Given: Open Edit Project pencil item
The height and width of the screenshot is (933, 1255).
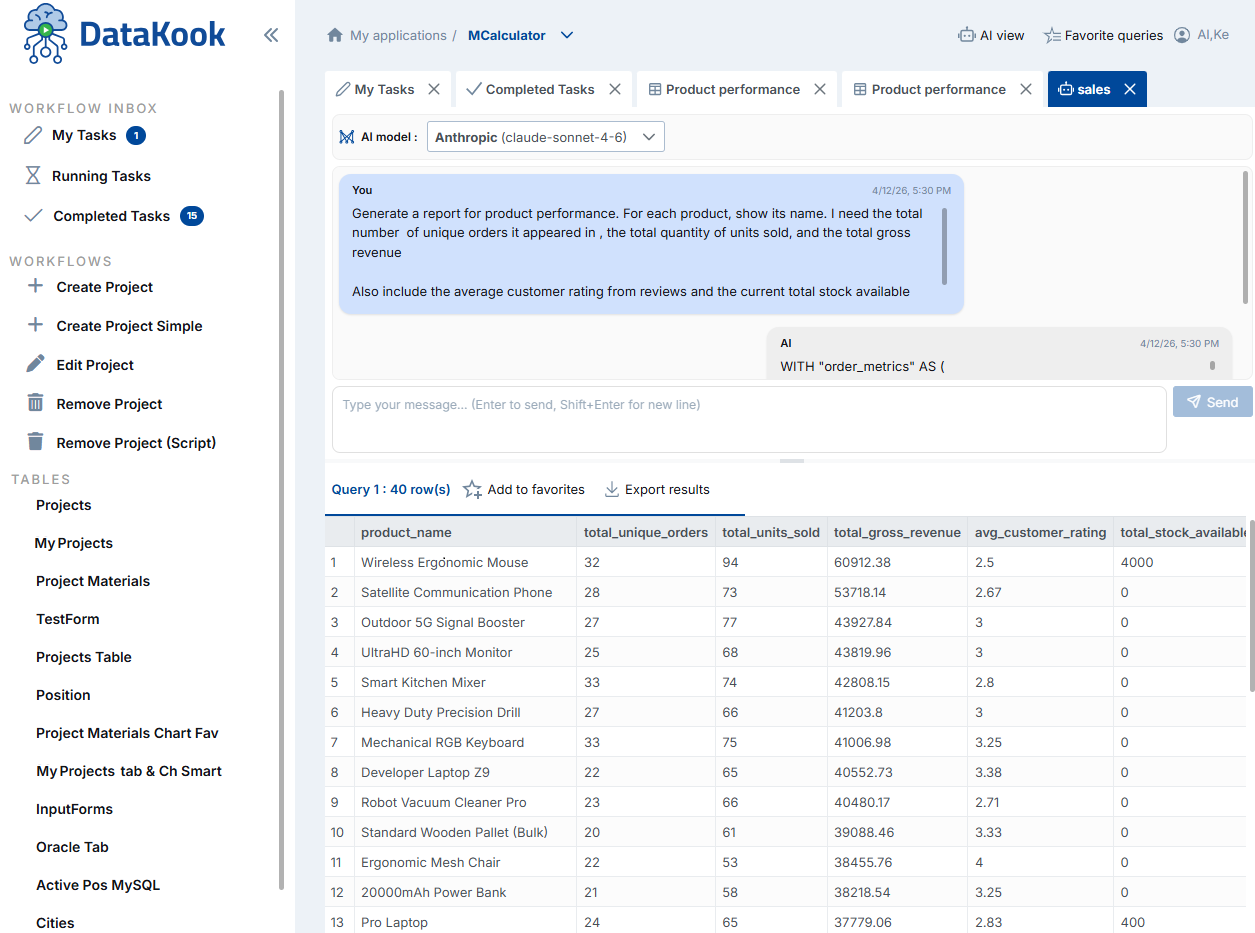Looking at the screenshot, I should pyautogui.click(x=36, y=365).
